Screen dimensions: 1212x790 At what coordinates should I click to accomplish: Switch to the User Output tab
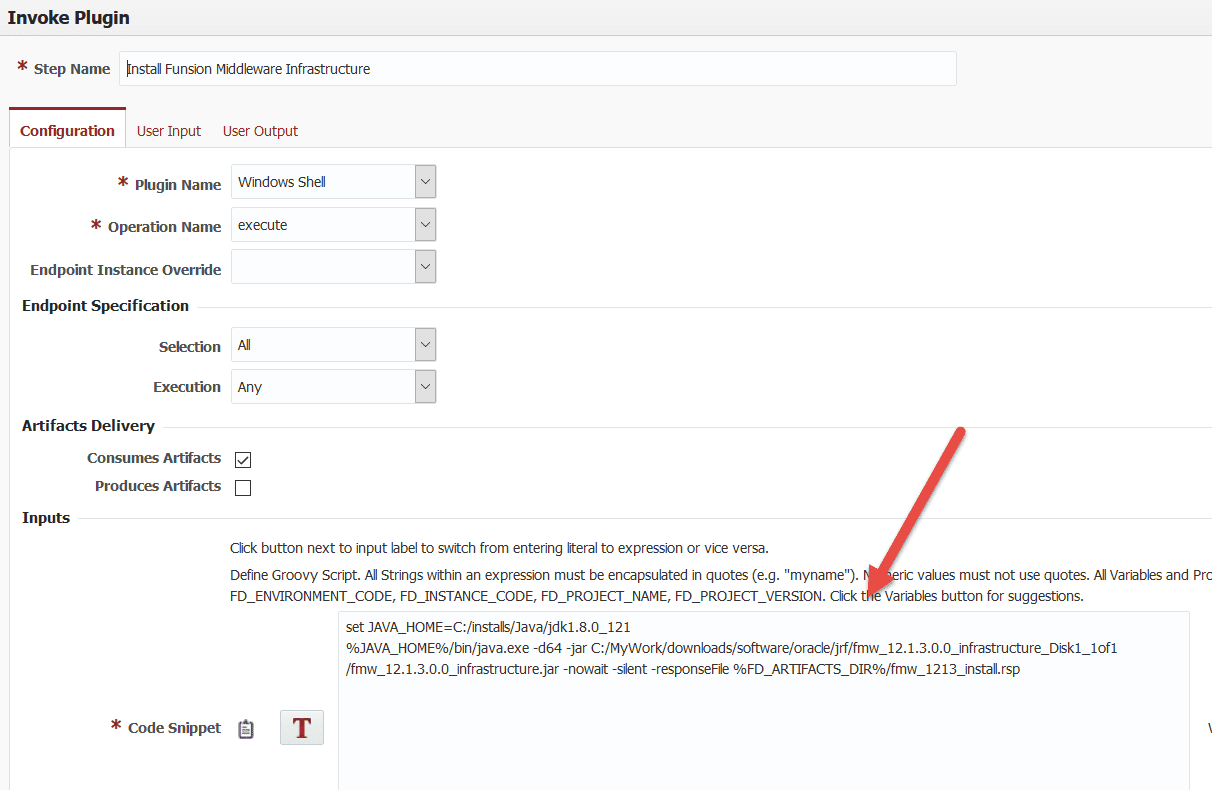point(260,131)
